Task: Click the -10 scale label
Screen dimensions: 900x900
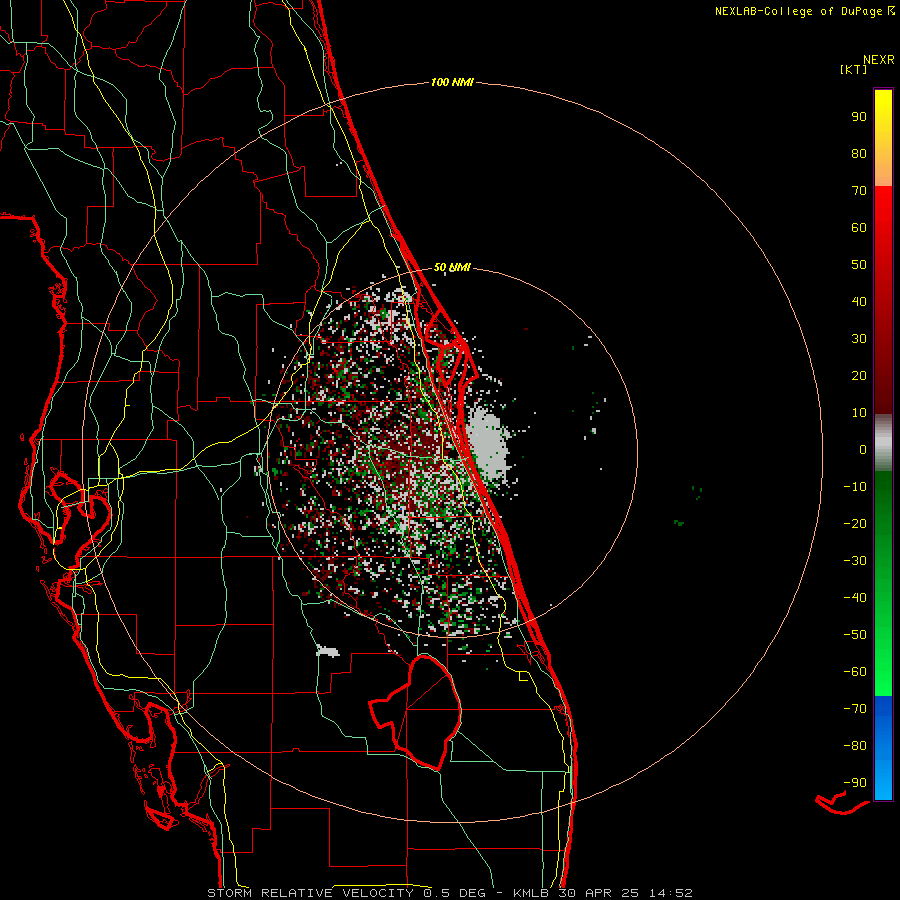Action: (855, 487)
